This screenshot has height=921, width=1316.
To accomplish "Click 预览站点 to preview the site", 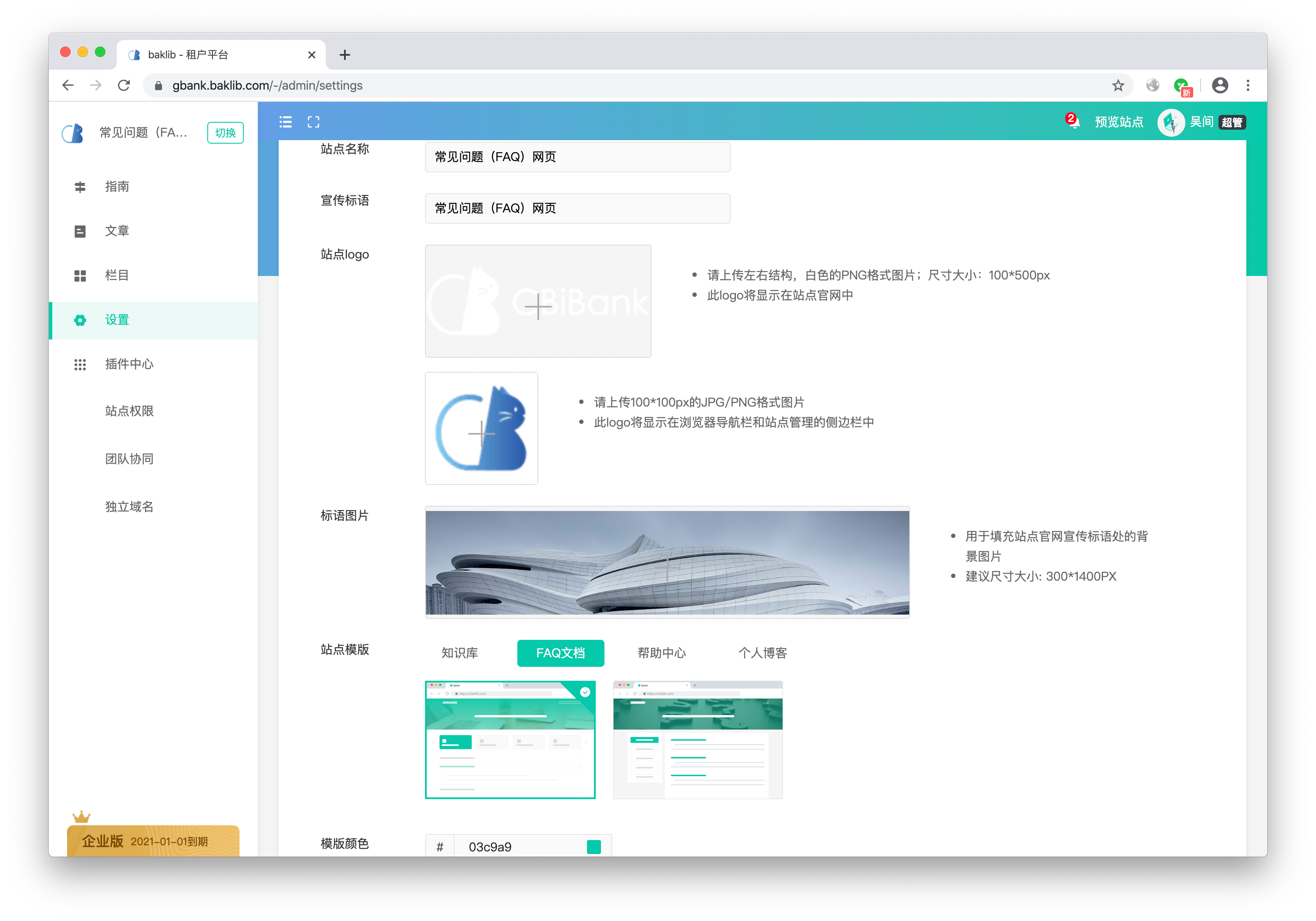I will [1119, 122].
